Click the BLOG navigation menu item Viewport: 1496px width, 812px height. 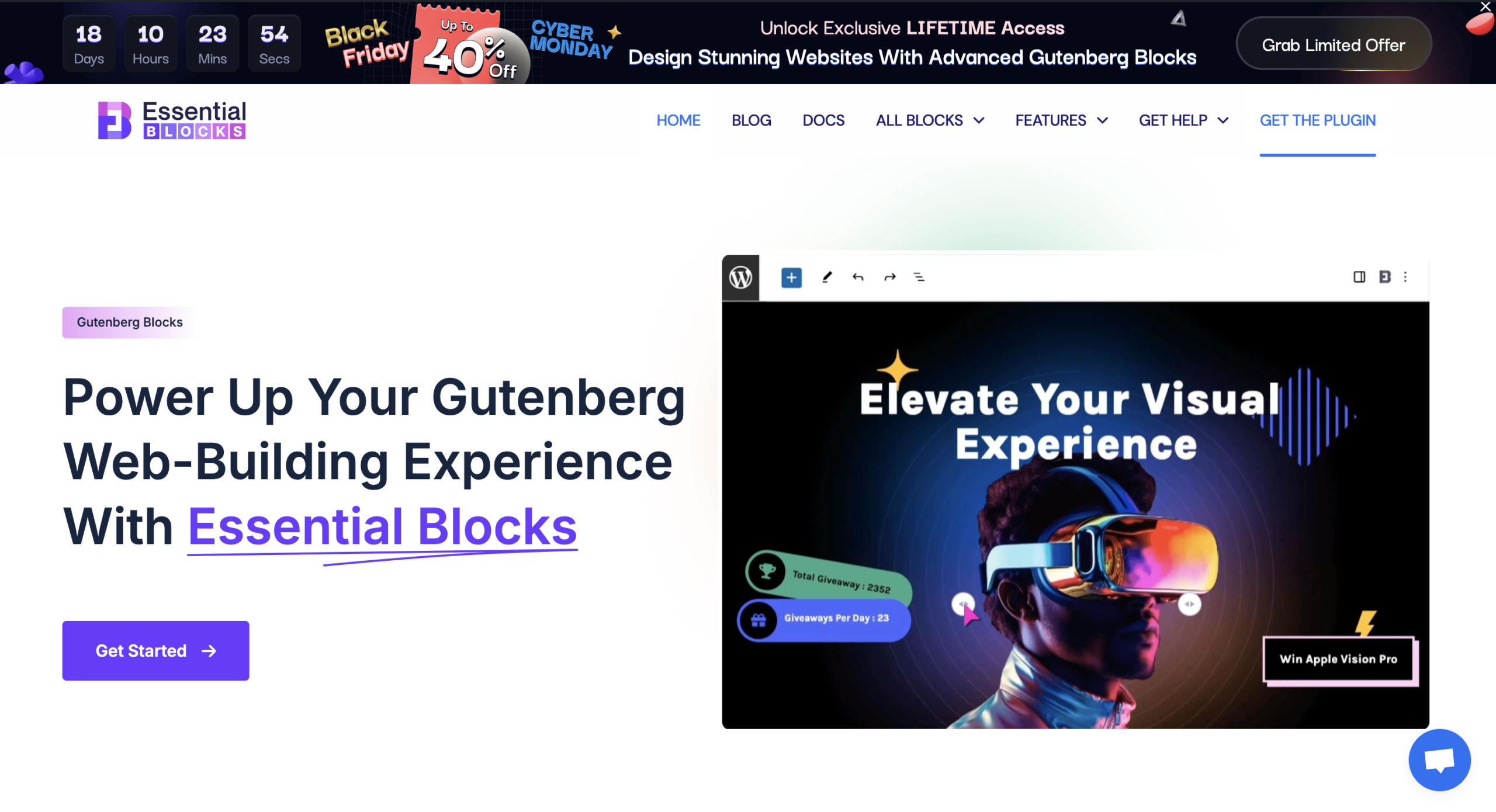(x=752, y=120)
